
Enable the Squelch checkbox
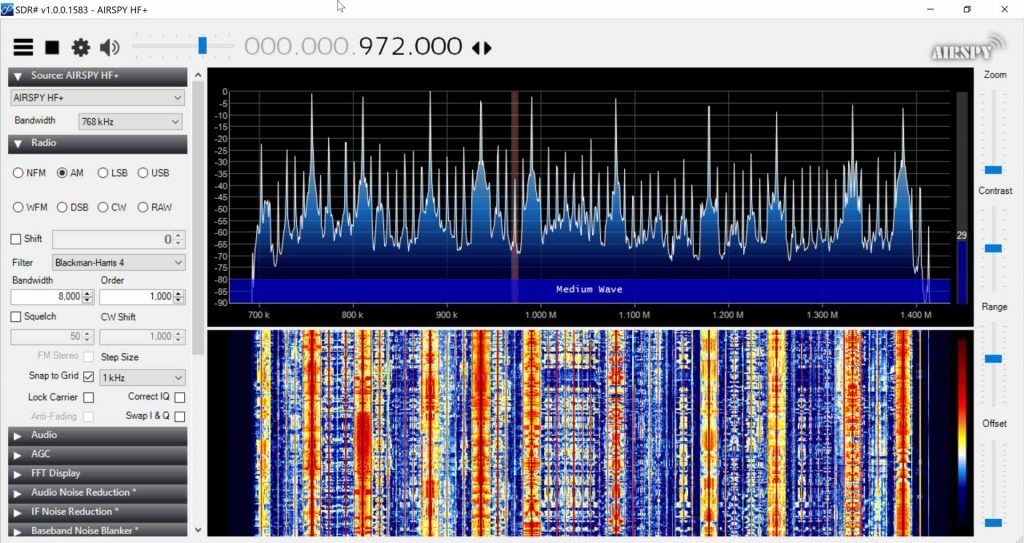15,317
